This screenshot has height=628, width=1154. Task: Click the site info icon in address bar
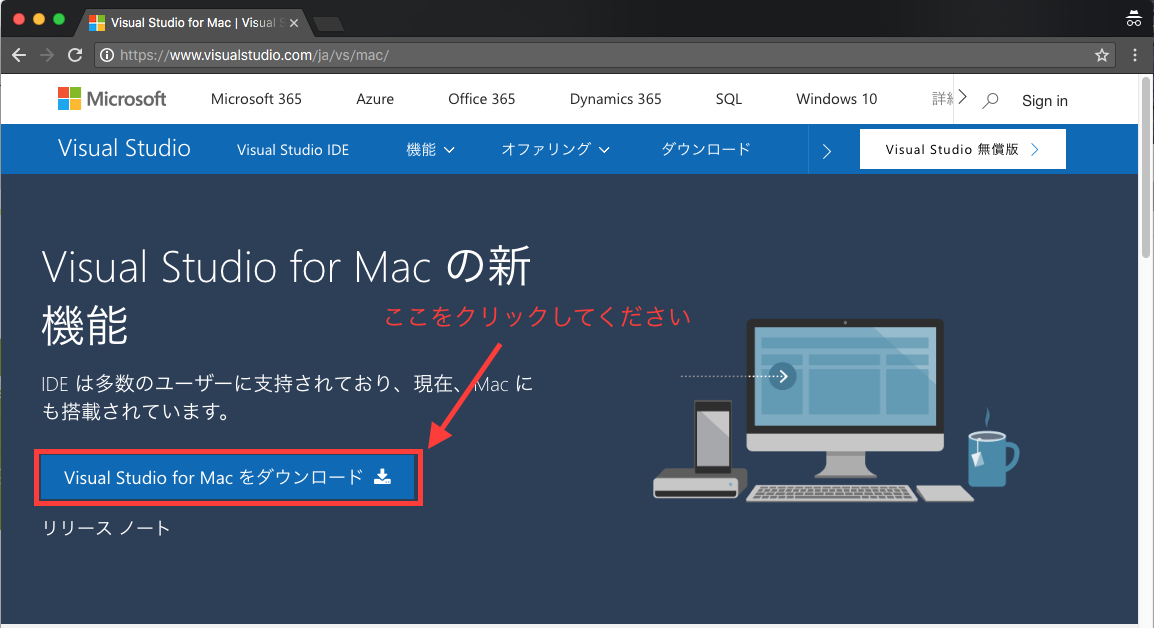tap(107, 55)
